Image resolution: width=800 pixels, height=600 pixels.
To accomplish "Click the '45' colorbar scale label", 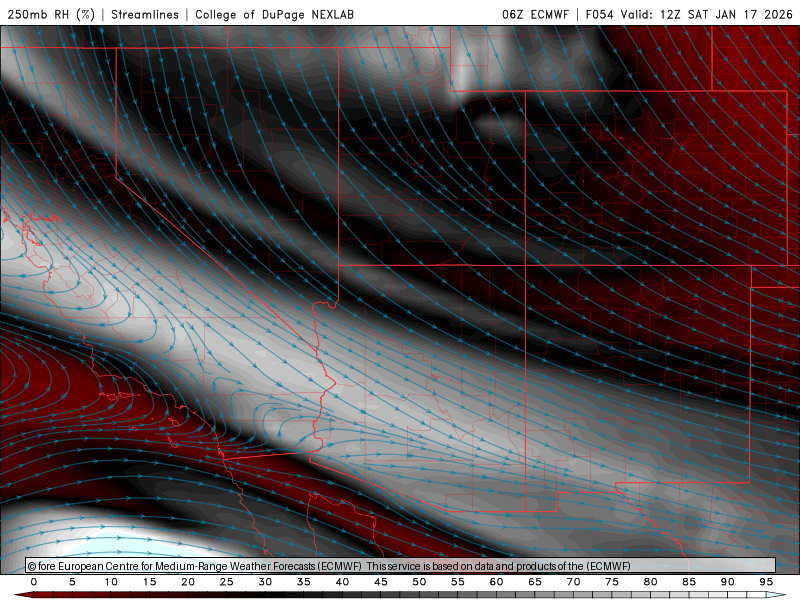I will 381,582.
